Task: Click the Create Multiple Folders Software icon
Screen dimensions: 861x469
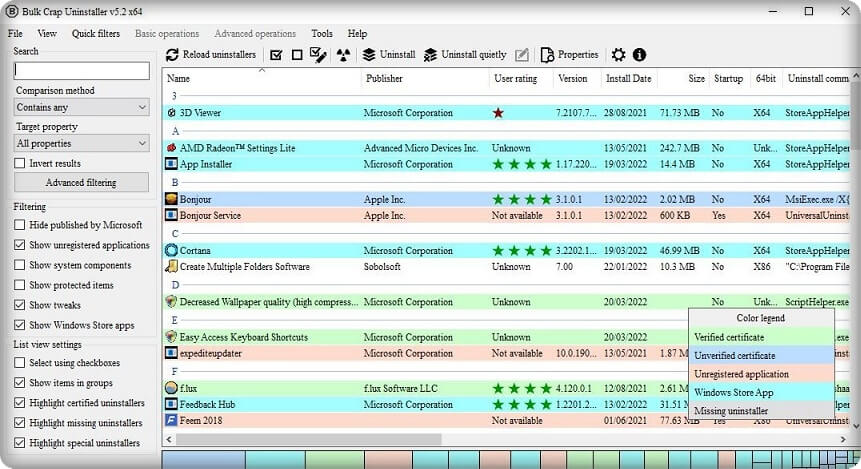Action: (x=171, y=266)
